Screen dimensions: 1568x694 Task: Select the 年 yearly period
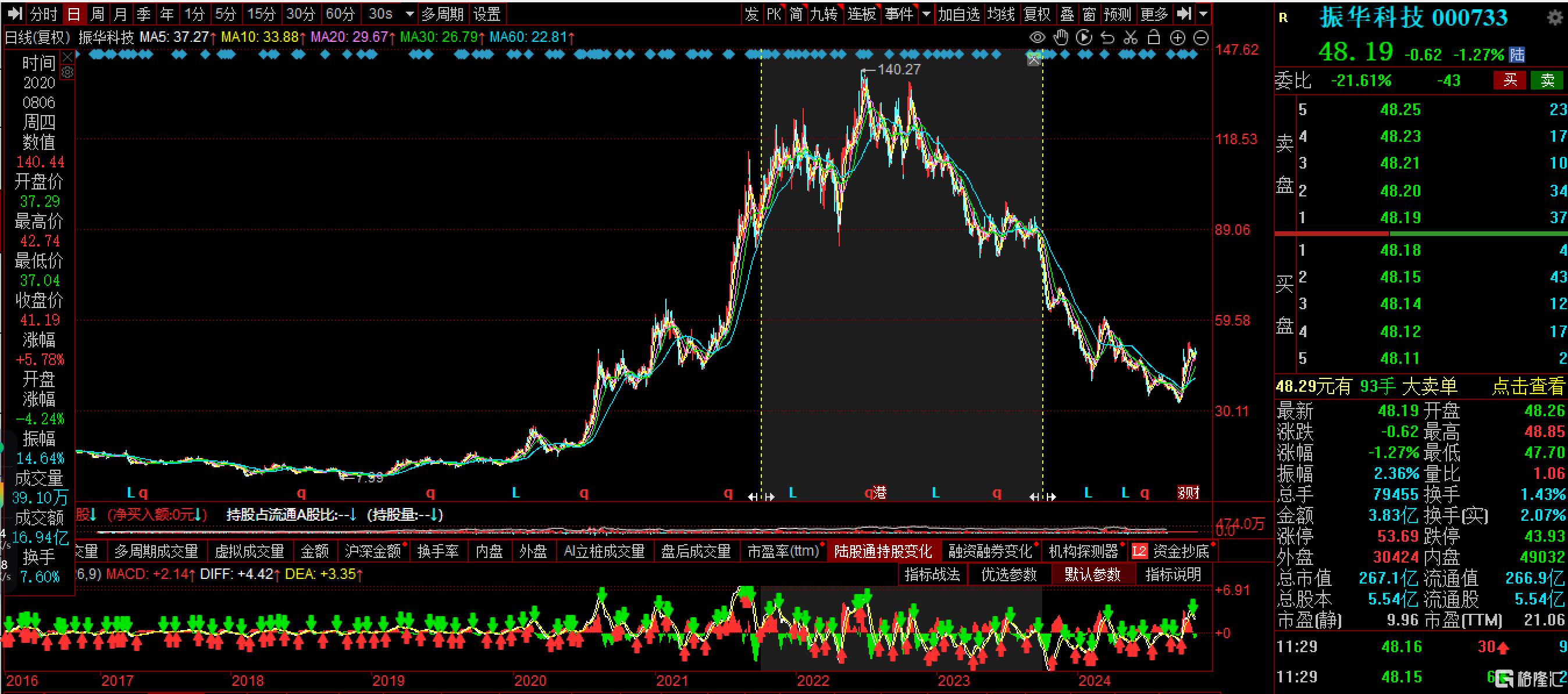167,13
